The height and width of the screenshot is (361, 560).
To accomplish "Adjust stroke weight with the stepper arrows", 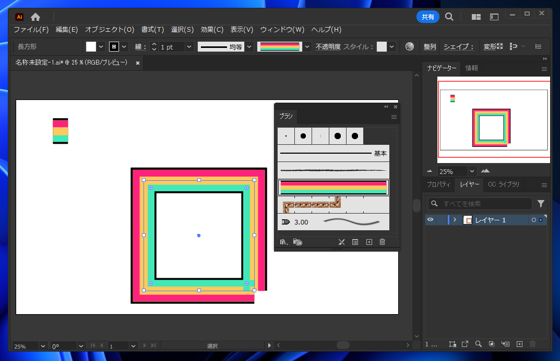I will 154,47.
